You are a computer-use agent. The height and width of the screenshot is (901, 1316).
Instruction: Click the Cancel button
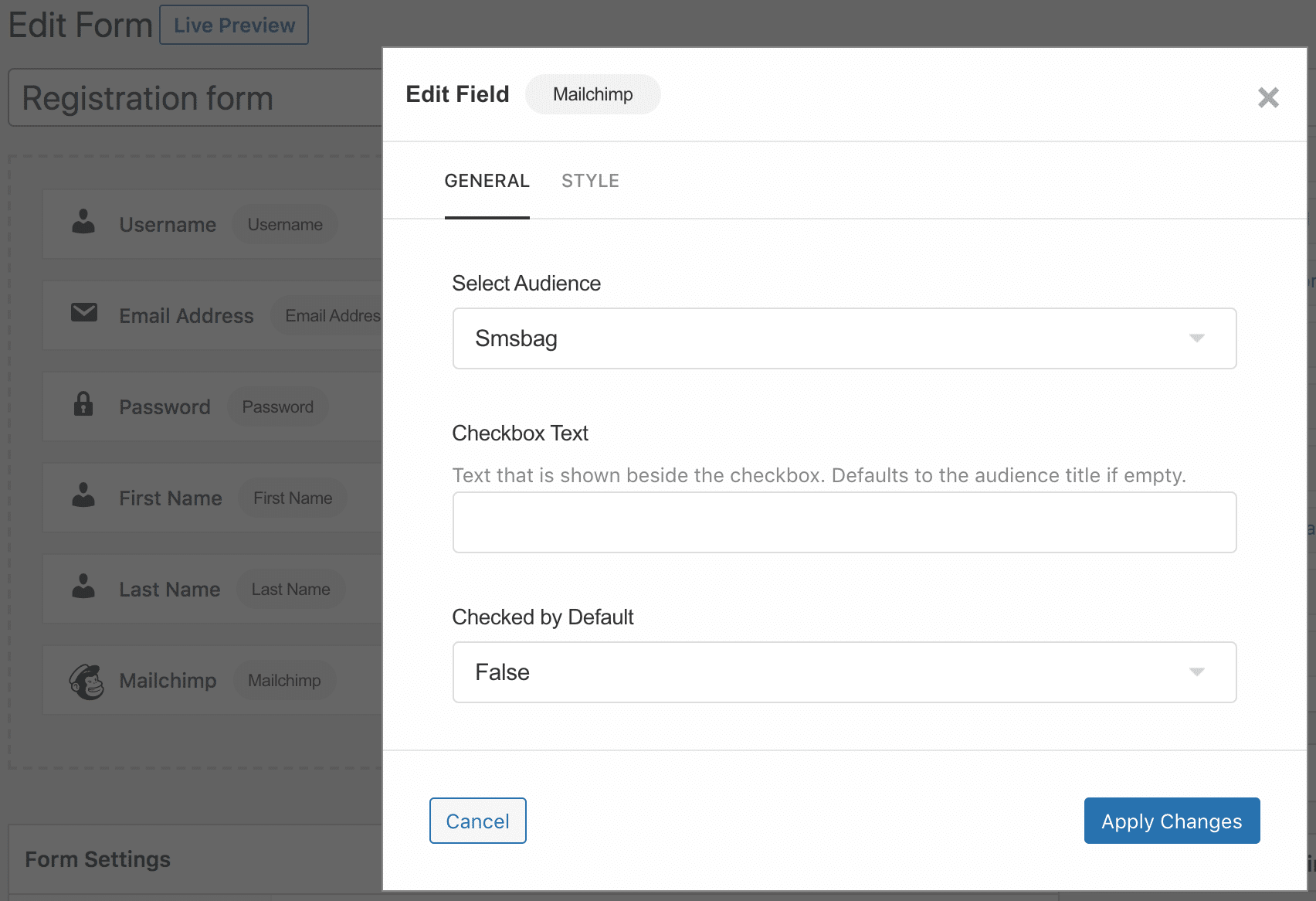click(477, 821)
